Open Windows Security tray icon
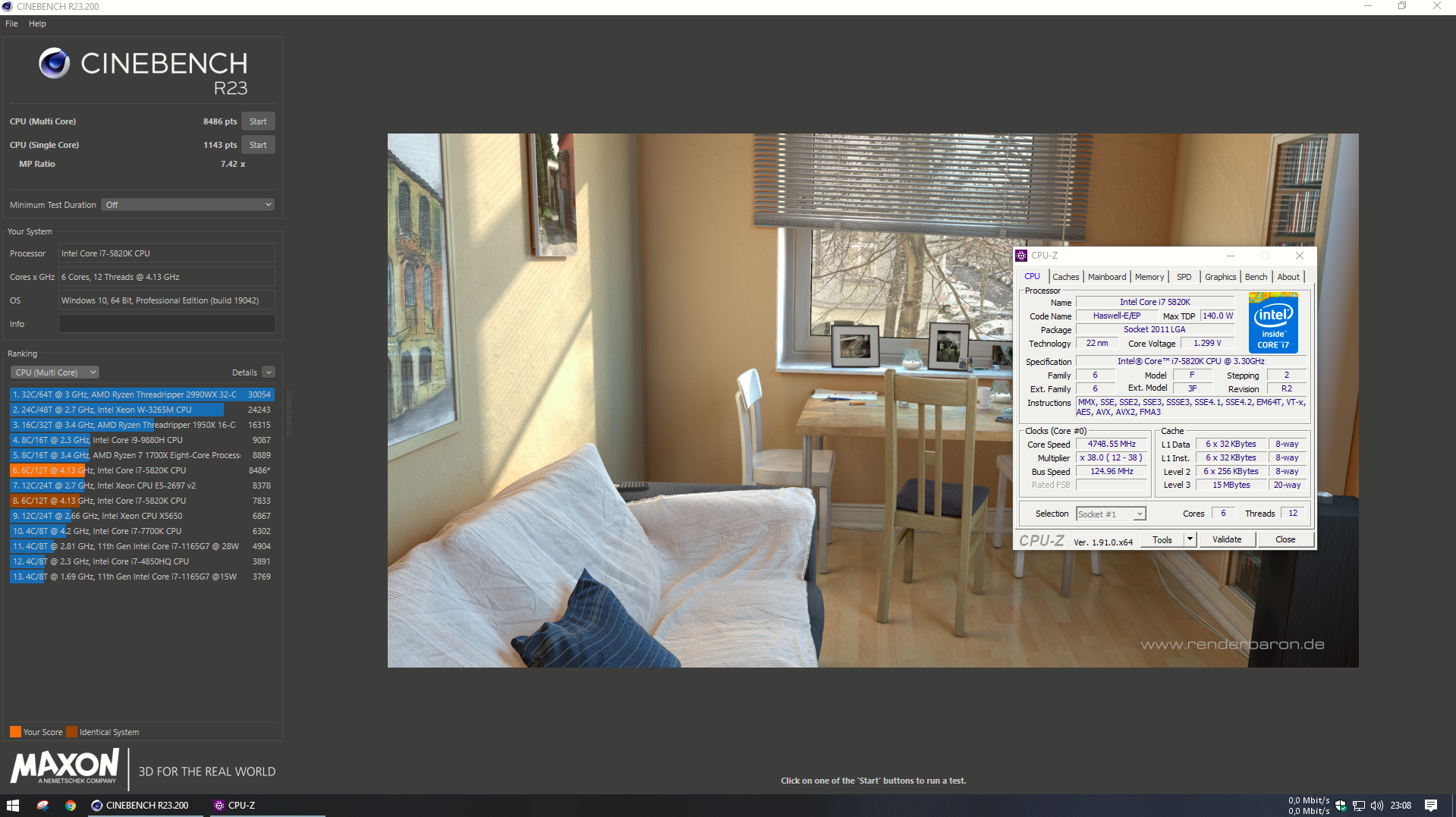1456x817 pixels. tap(1341, 806)
